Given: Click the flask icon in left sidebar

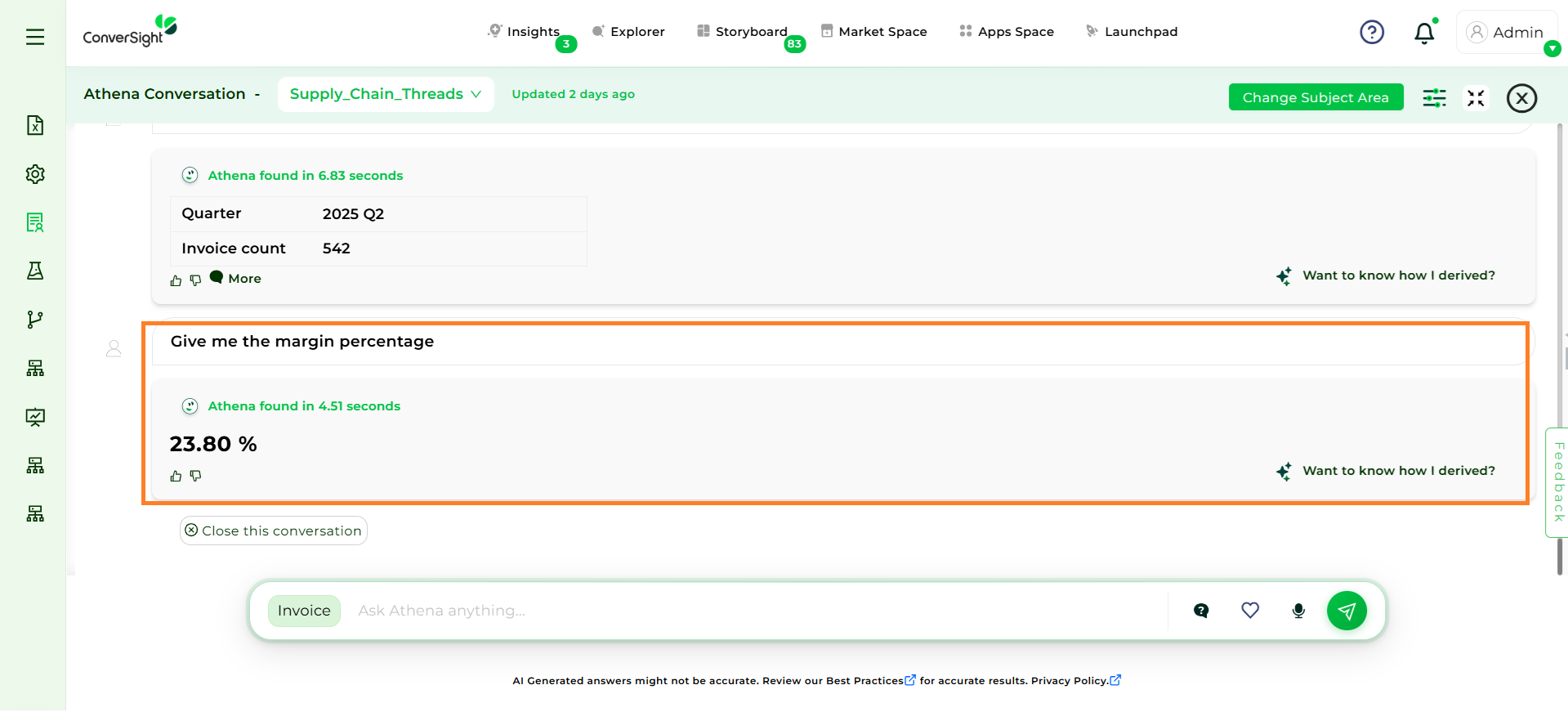Looking at the screenshot, I should pyautogui.click(x=35, y=271).
